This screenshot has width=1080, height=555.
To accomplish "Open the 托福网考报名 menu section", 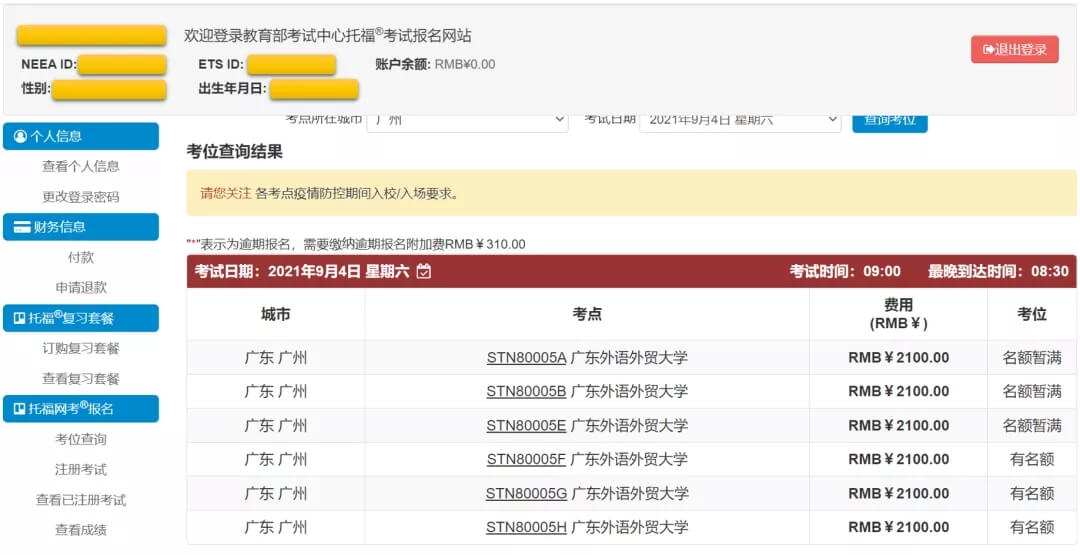I will [x=81, y=409].
